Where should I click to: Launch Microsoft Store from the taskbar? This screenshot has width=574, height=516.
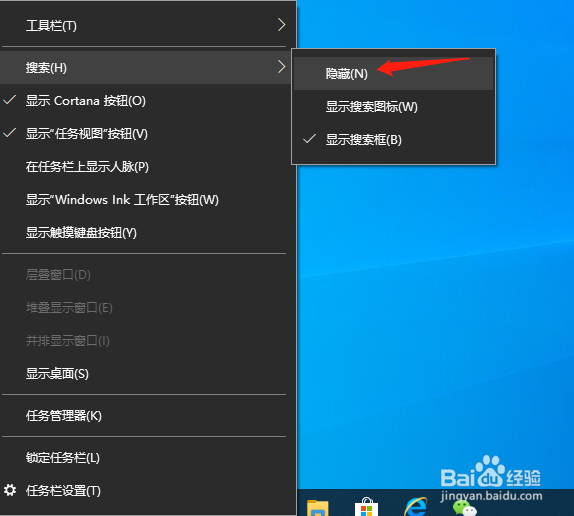(x=366, y=507)
